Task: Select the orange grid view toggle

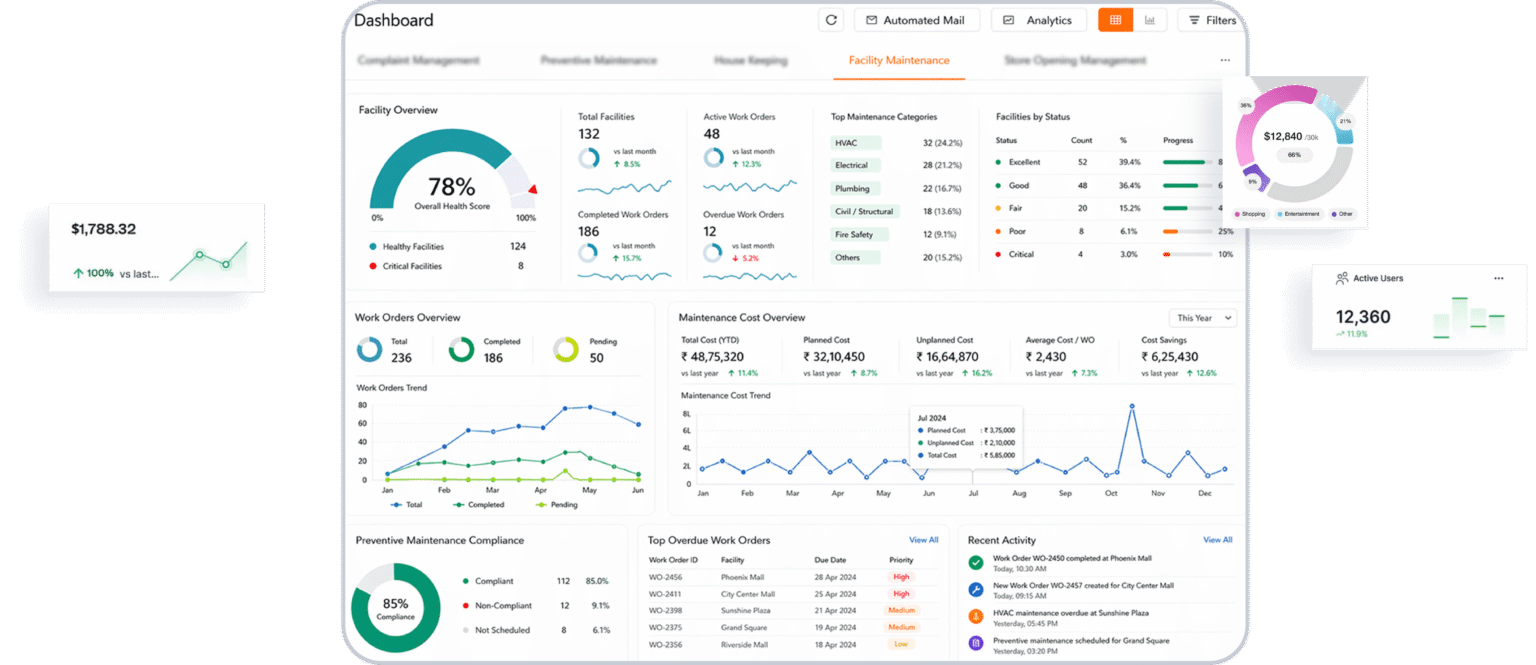Action: click(x=1115, y=20)
